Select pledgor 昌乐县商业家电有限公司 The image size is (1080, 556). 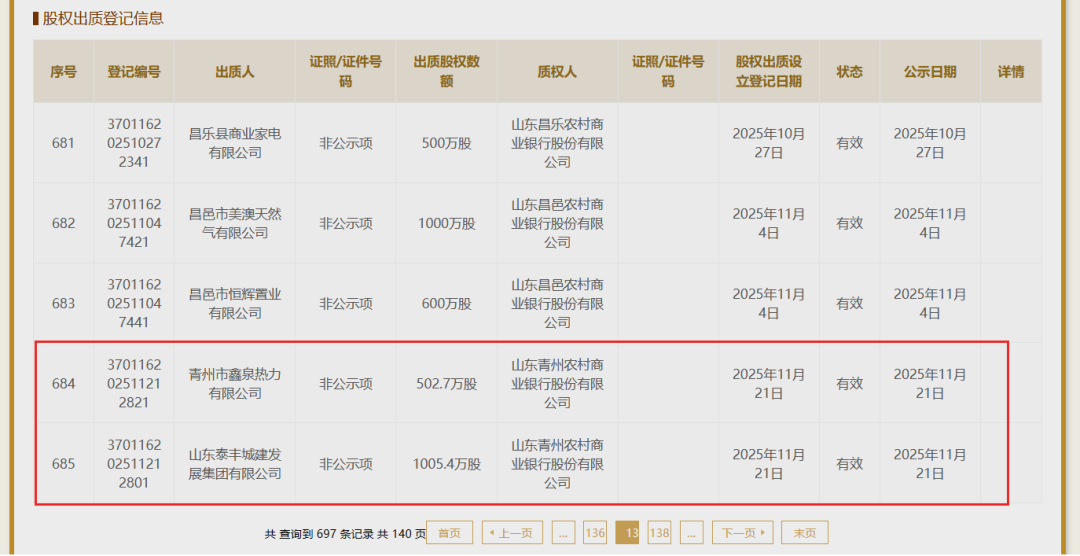click(235, 143)
